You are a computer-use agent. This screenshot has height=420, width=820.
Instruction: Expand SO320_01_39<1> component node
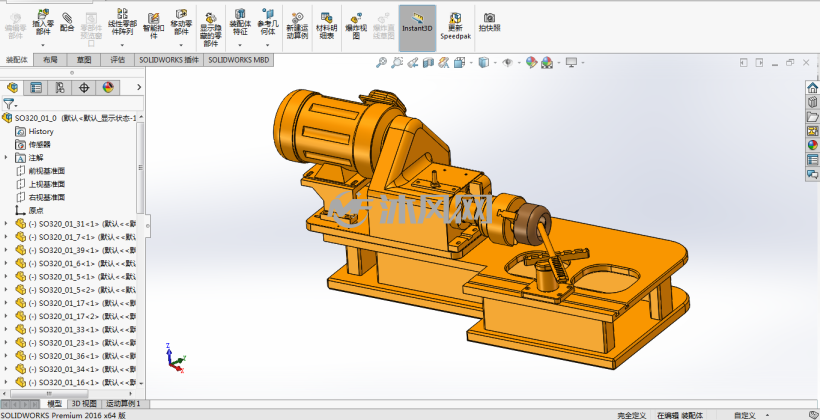point(6,250)
